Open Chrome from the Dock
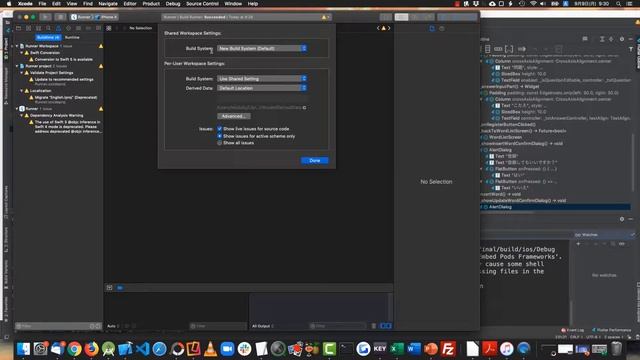The height and width of the screenshot is (360, 640). coord(74,349)
